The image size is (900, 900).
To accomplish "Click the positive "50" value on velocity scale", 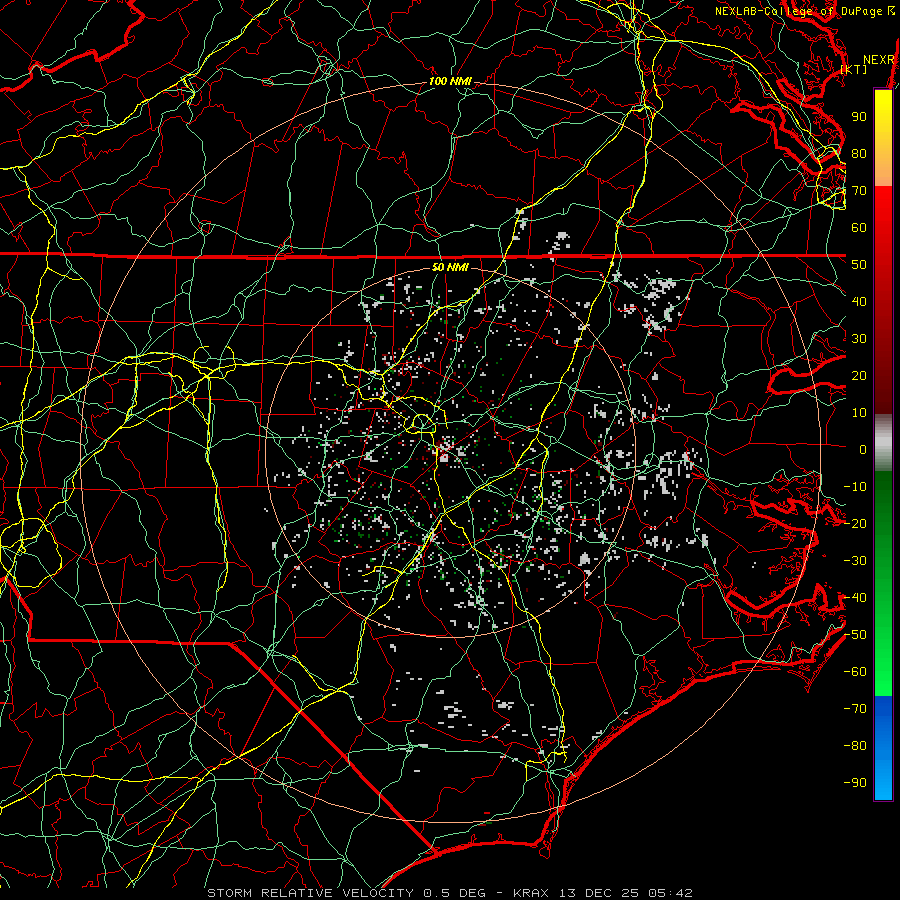I will point(859,265).
